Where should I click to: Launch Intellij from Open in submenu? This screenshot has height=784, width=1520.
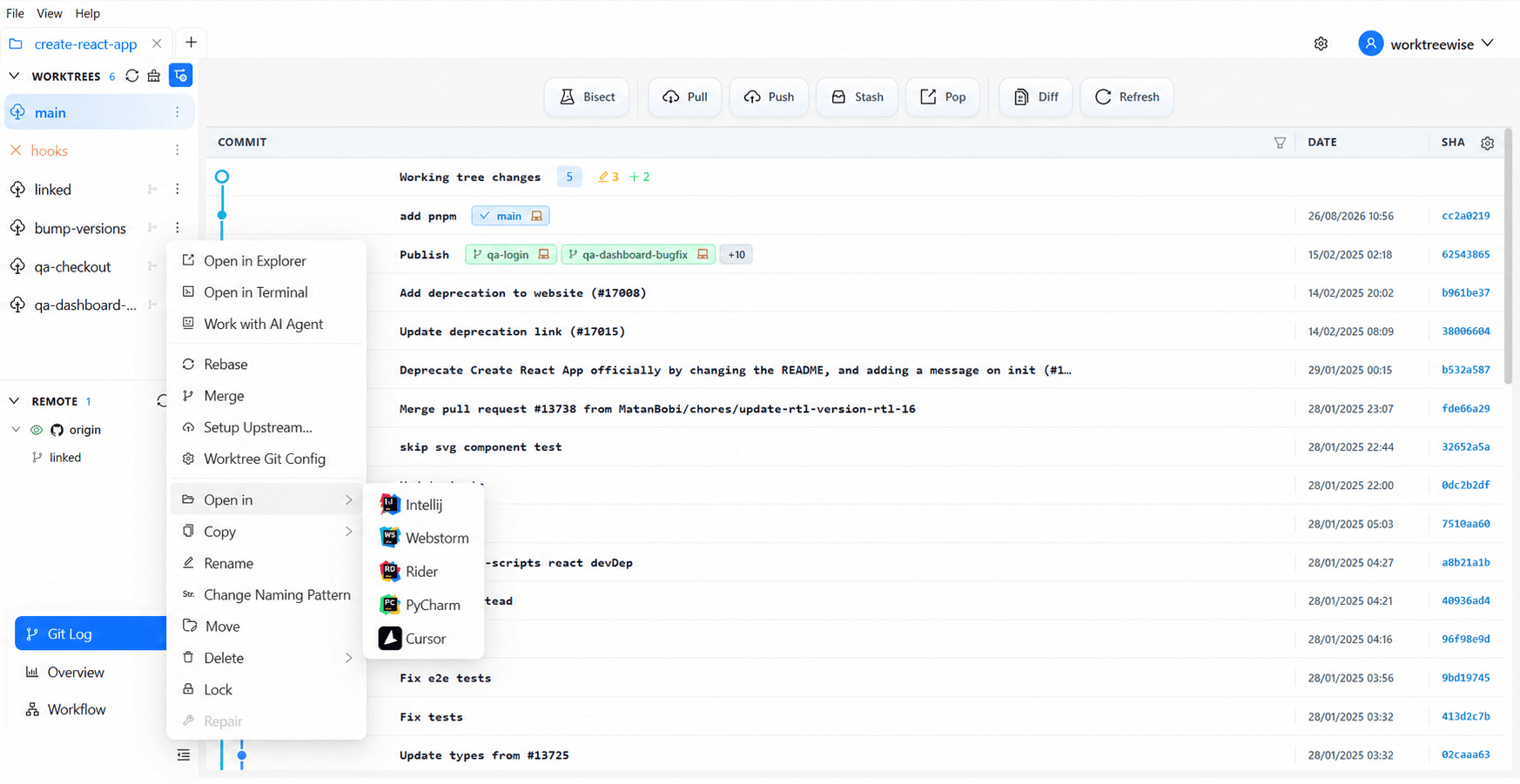click(x=423, y=505)
